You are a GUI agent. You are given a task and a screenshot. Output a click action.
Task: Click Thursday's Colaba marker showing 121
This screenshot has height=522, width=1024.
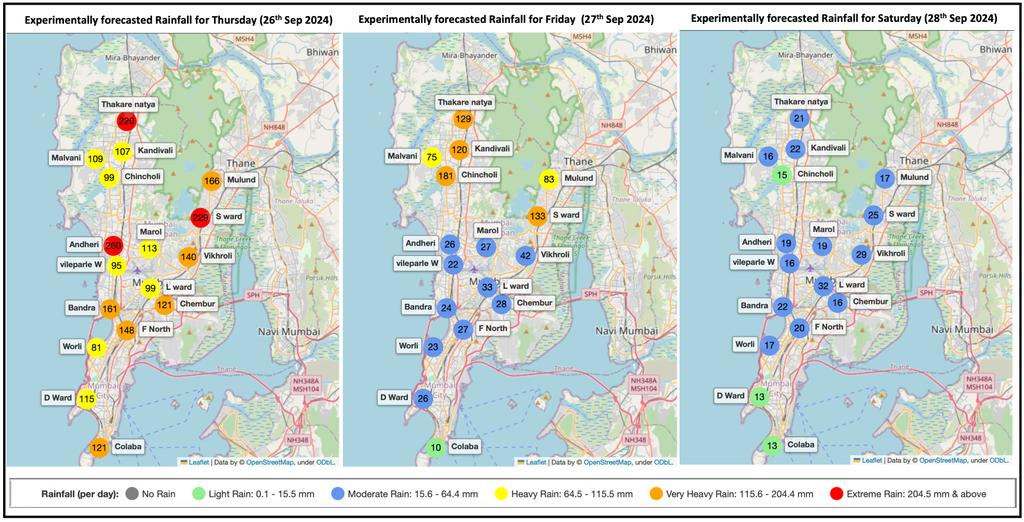(x=99, y=447)
